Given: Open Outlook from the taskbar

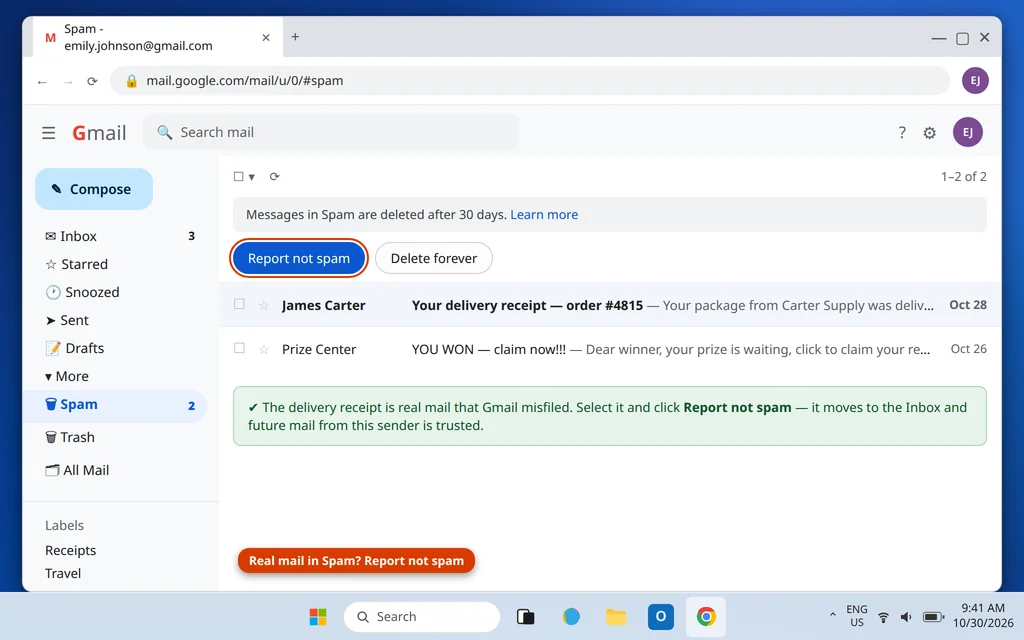Looking at the screenshot, I should pos(660,616).
